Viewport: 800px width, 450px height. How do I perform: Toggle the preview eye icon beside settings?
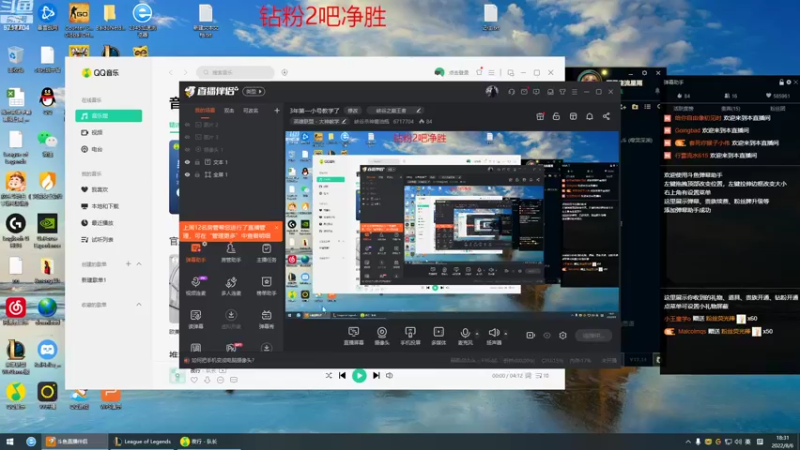(x=547, y=335)
